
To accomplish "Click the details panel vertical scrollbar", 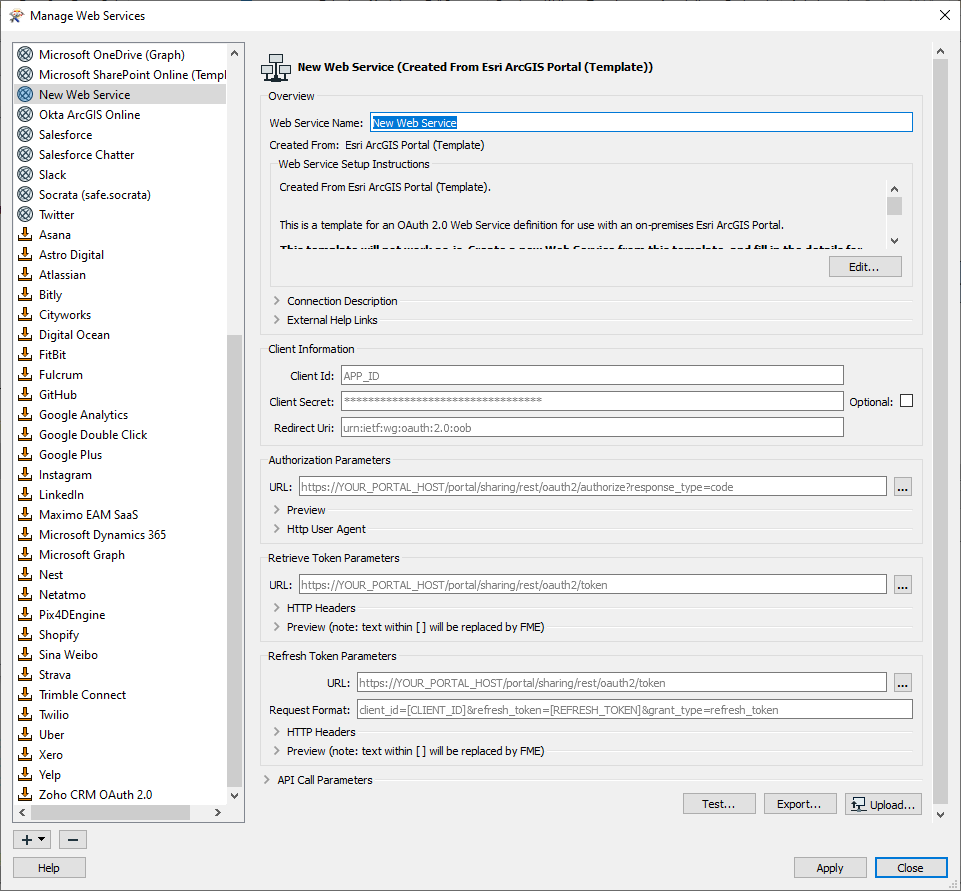I will [x=940, y=432].
